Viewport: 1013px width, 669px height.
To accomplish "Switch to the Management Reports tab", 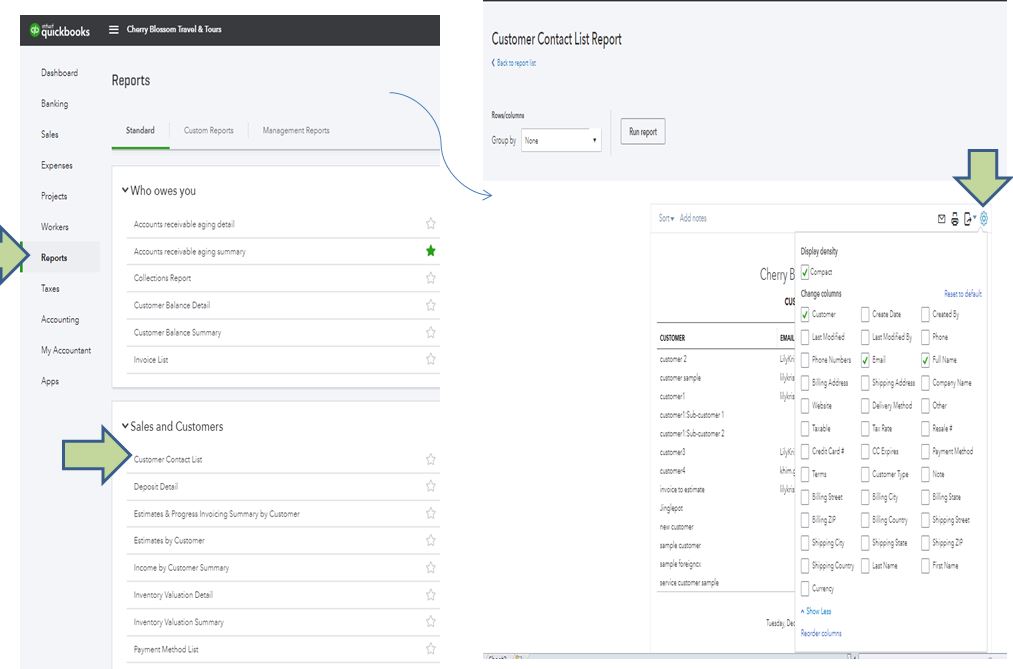I will (296, 130).
